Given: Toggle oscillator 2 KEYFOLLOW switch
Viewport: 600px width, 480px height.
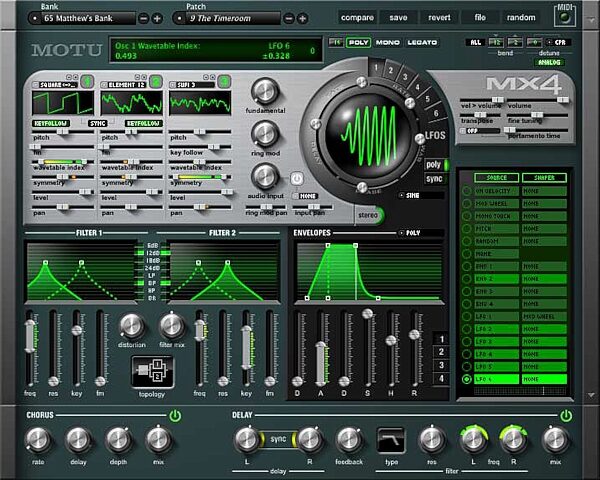Looking at the screenshot, I should click(144, 123).
